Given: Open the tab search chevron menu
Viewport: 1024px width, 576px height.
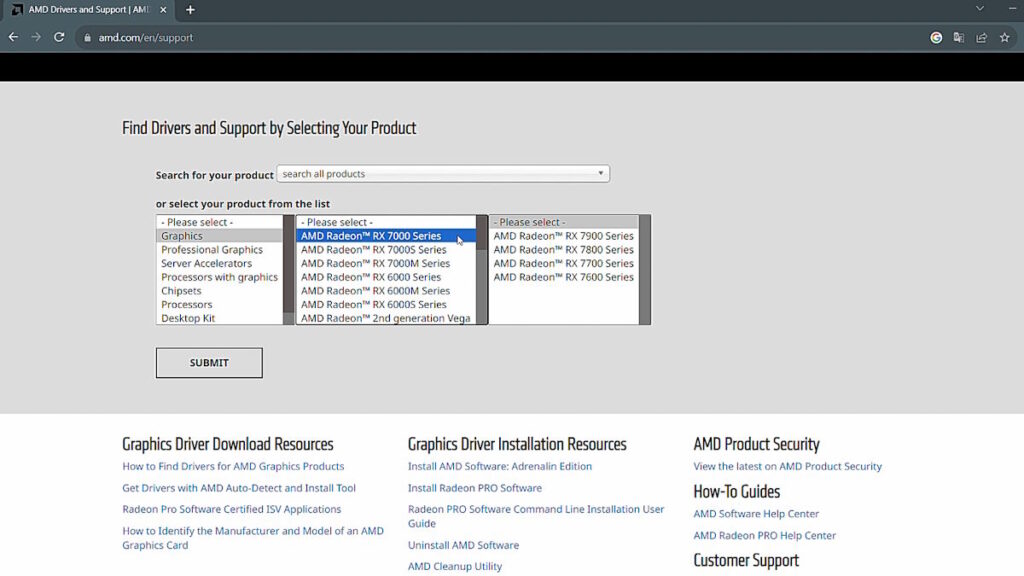Looking at the screenshot, I should point(979,9).
